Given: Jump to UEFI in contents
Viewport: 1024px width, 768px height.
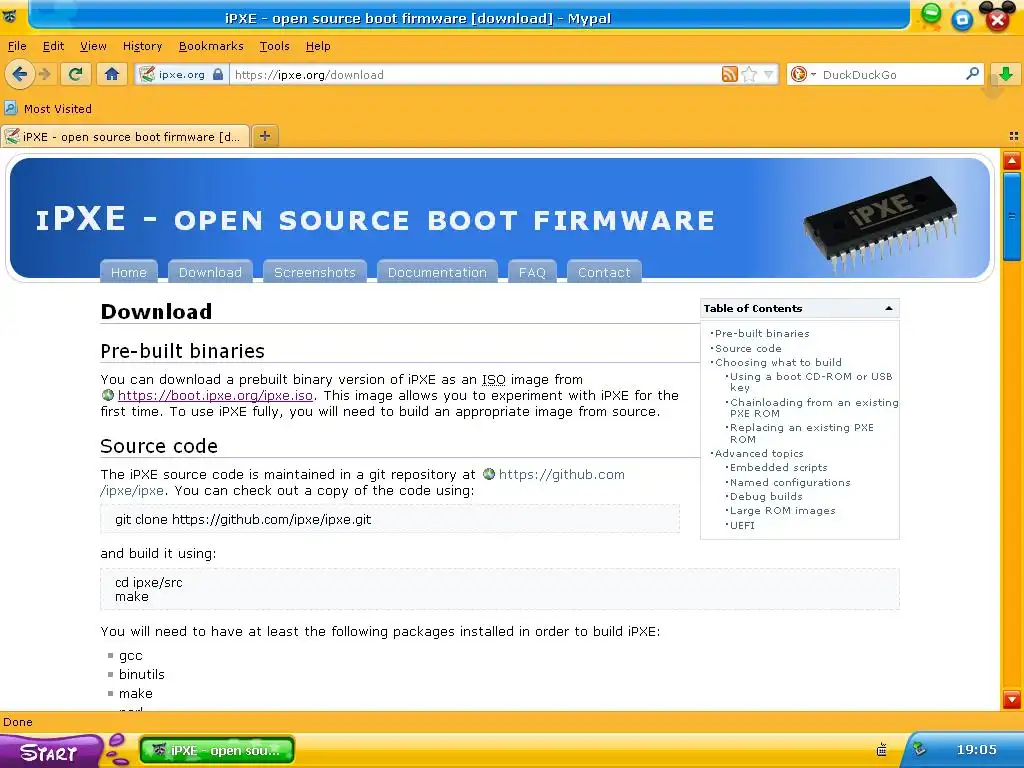Looking at the screenshot, I should [742, 525].
